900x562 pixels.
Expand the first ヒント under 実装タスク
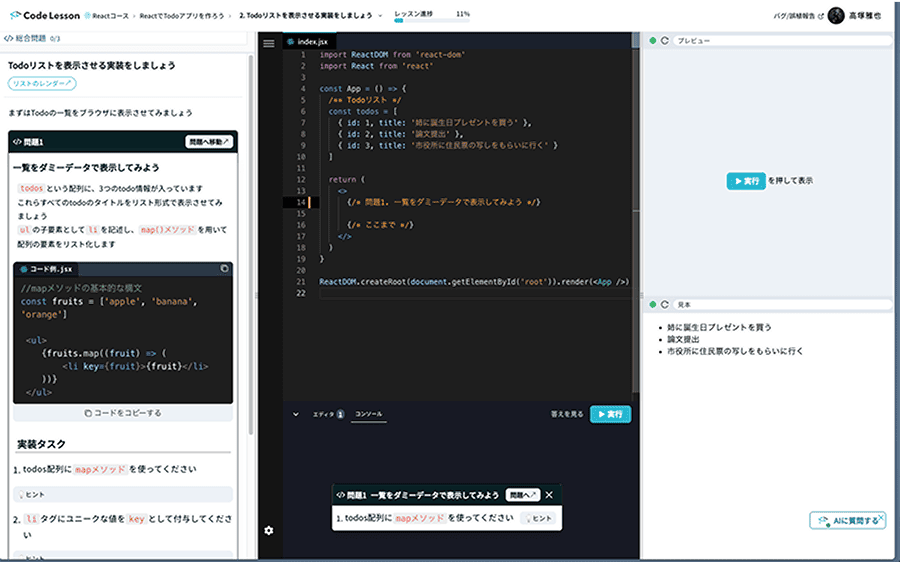click(x=36, y=494)
